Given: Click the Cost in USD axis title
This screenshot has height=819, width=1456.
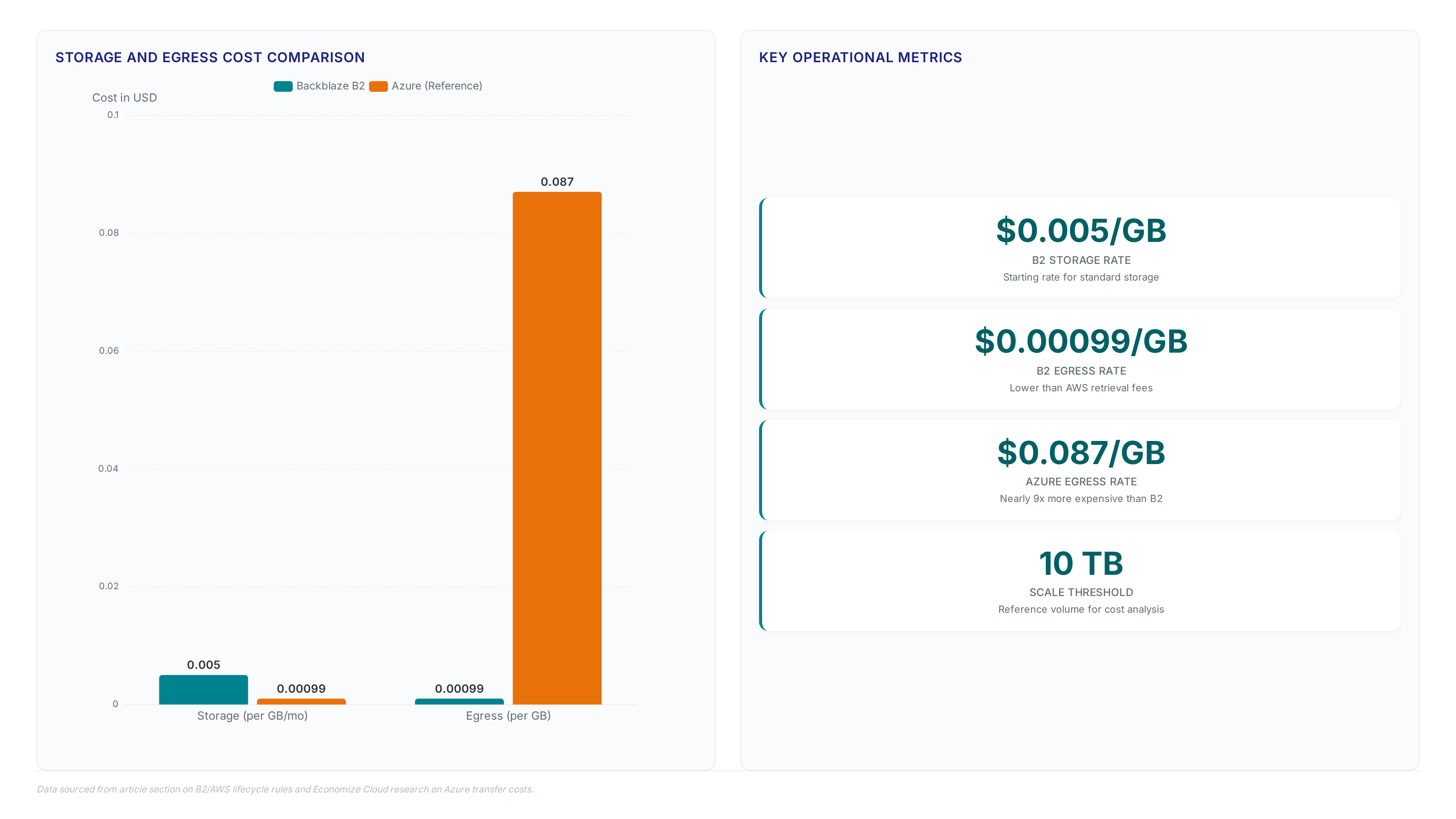Looking at the screenshot, I should coord(124,98).
